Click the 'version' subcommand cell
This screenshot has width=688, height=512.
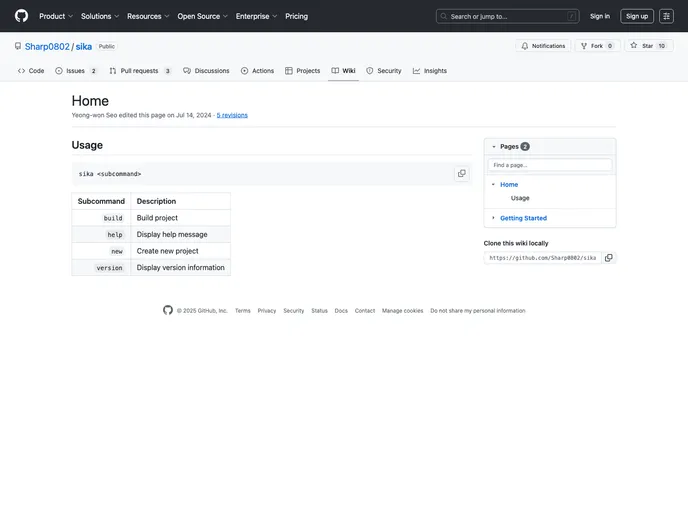101,268
